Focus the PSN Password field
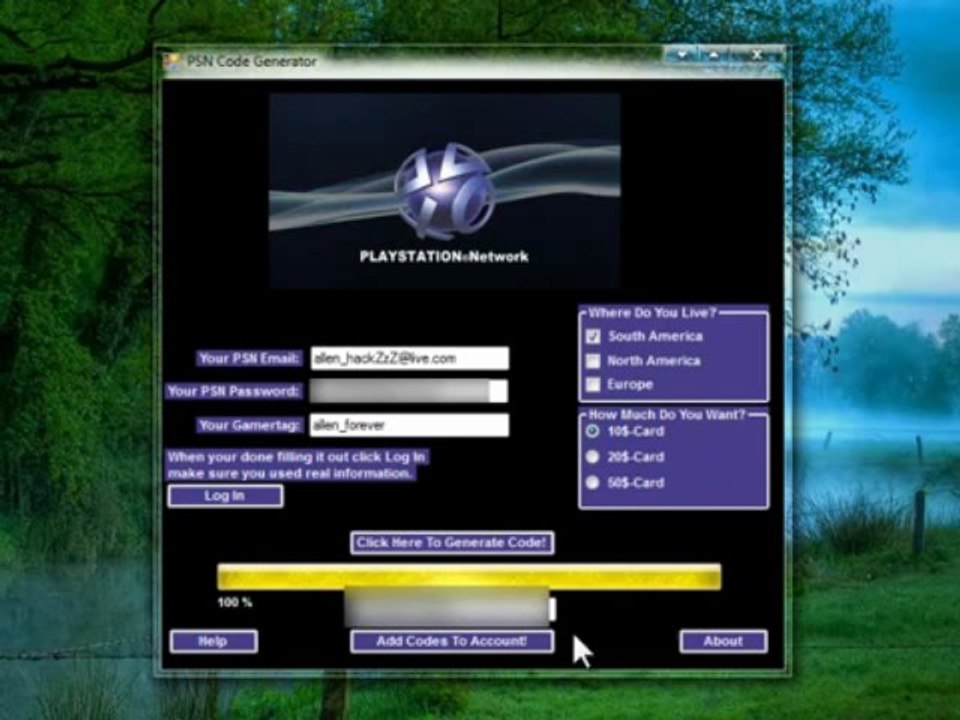The width and height of the screenshot is (960, 720). coord(409,391)
